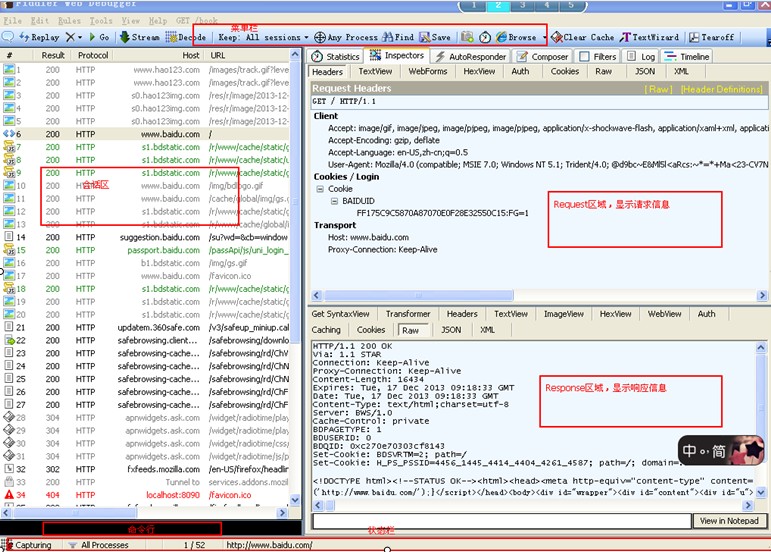This screenshot has height=552, width=771.
Task: Open the View menu
Action: coord(131,21)
